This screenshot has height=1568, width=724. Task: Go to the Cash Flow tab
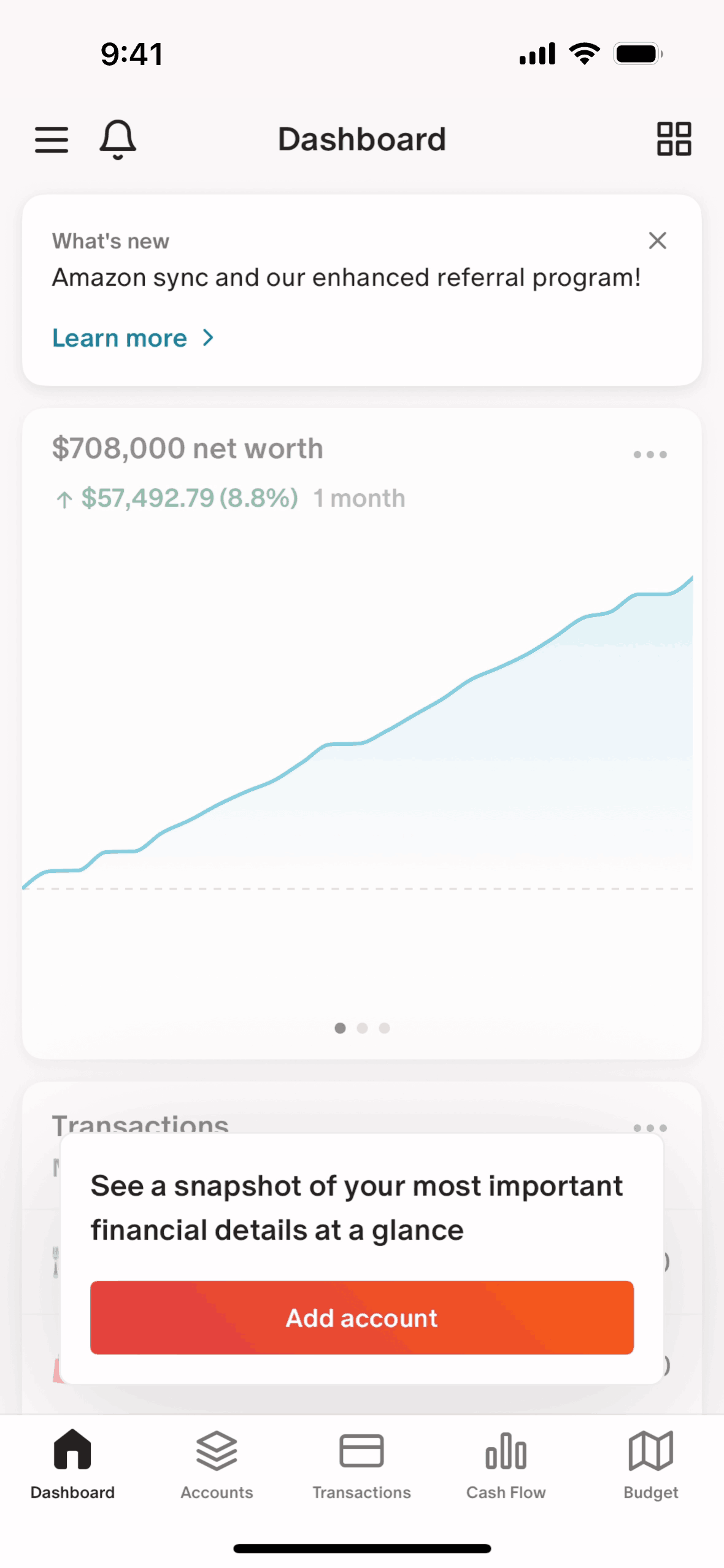point(506,1464)
